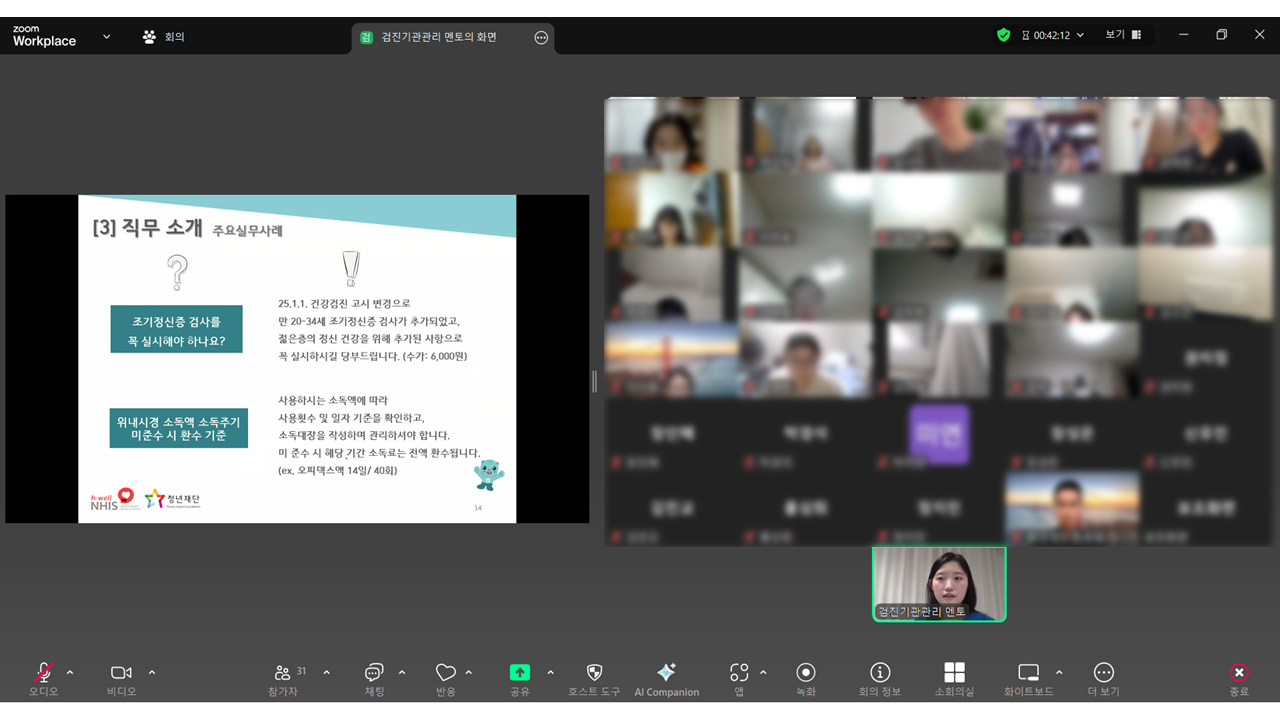
Task: Open 더 보기 more options button
Action: (1103, 673)
